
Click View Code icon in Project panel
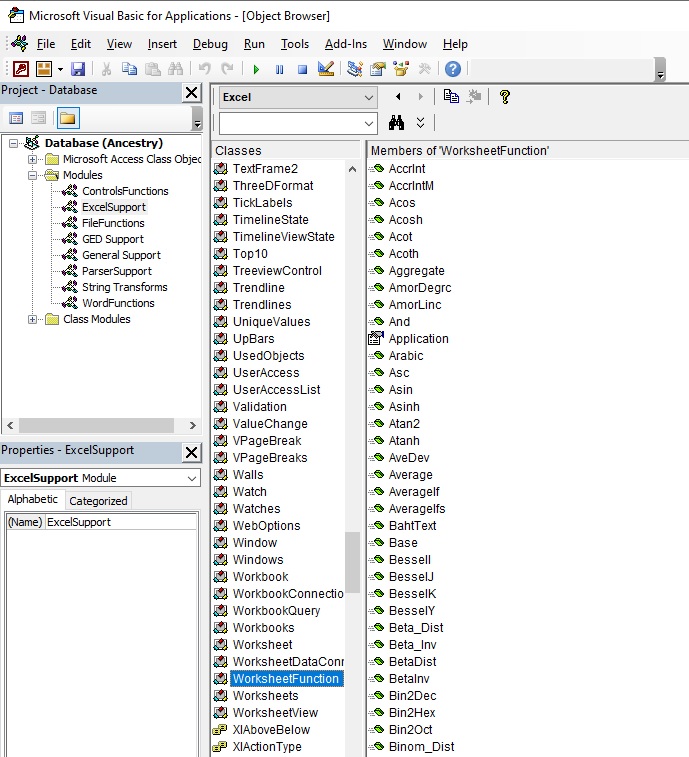pyautogui.click(x=16, y=118)
